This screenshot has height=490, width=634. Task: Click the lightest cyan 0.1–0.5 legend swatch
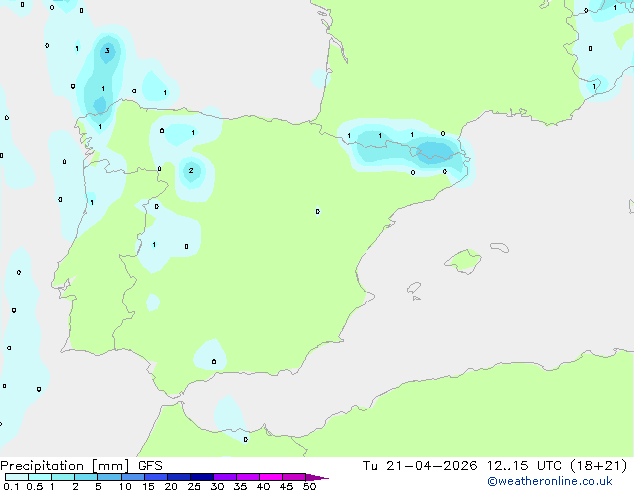17,477
